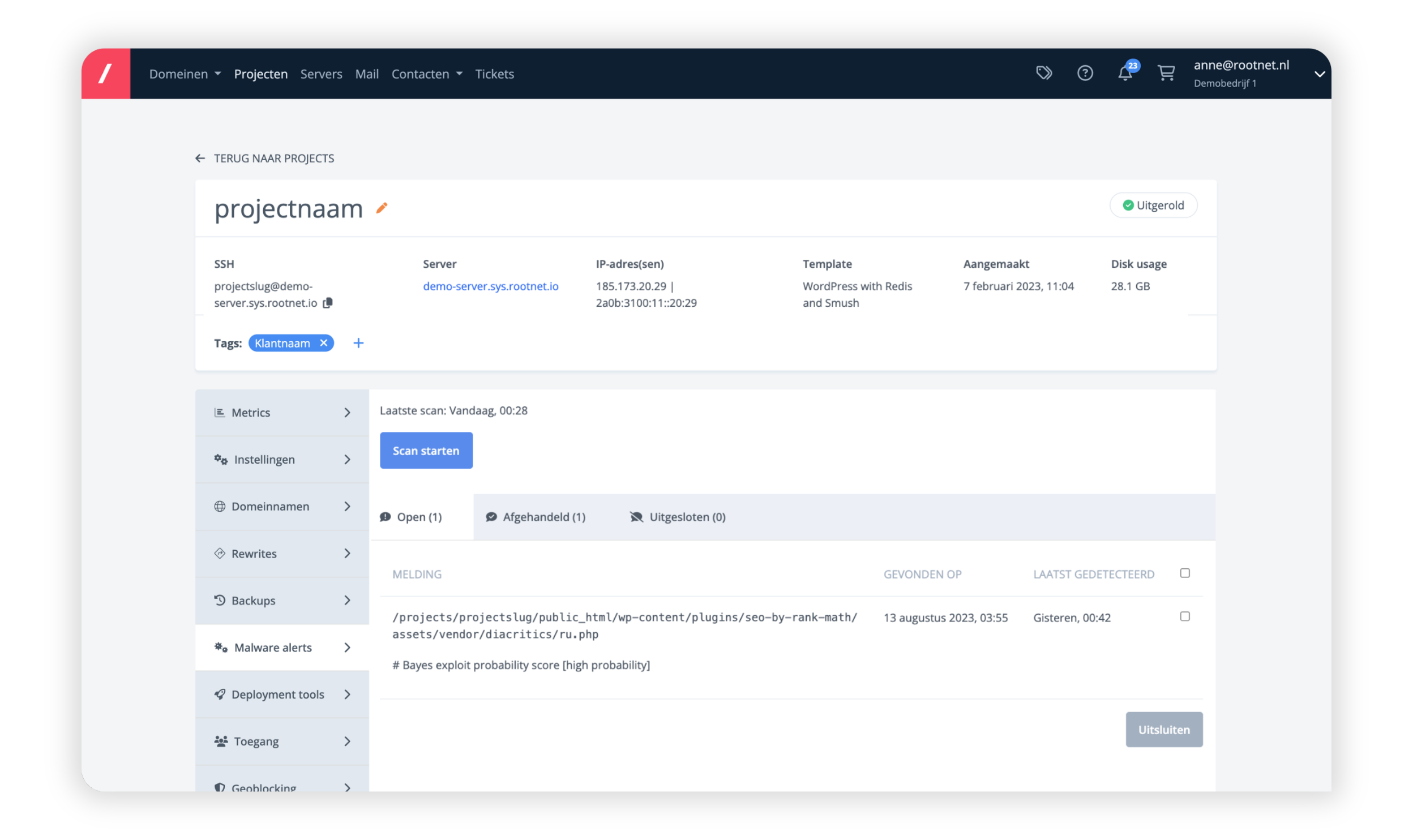Open the demo-server.sys.rootnet.io server link
The image size is (1413, 840).
[x=490, y=286]
